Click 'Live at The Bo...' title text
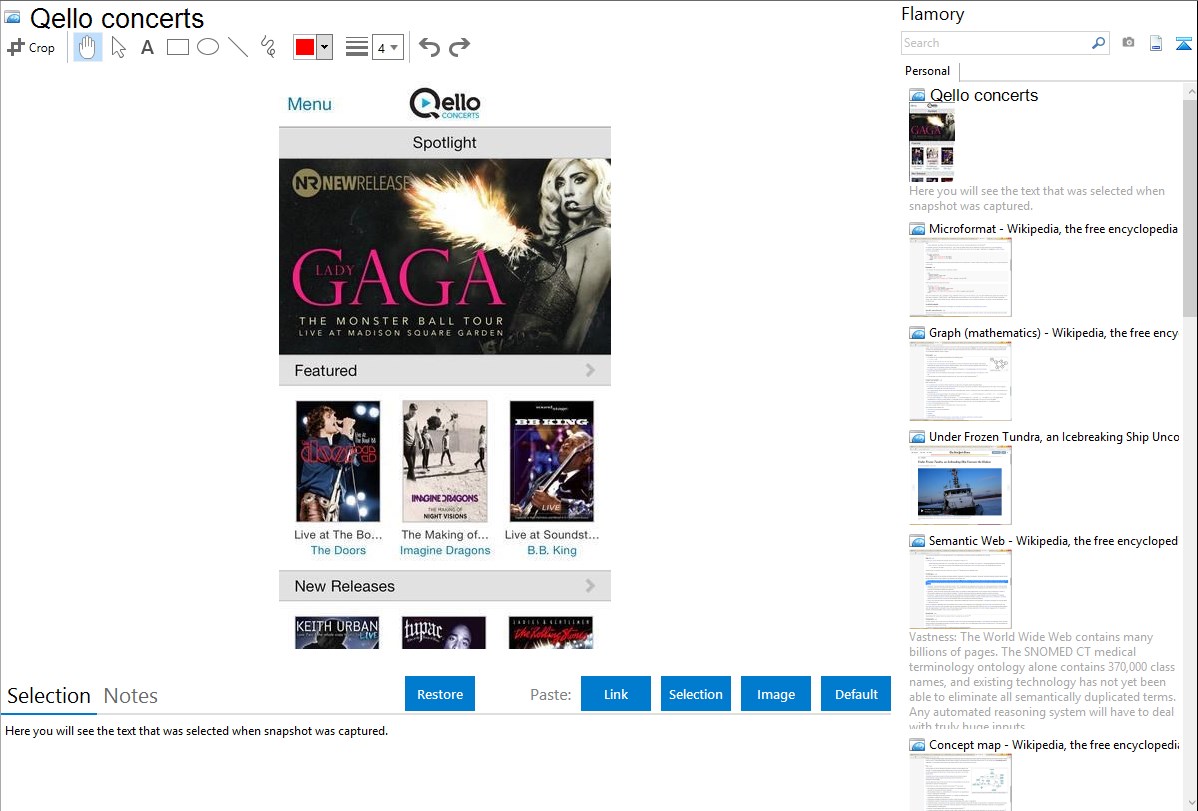1198x811 pixels. click(338, 535)
